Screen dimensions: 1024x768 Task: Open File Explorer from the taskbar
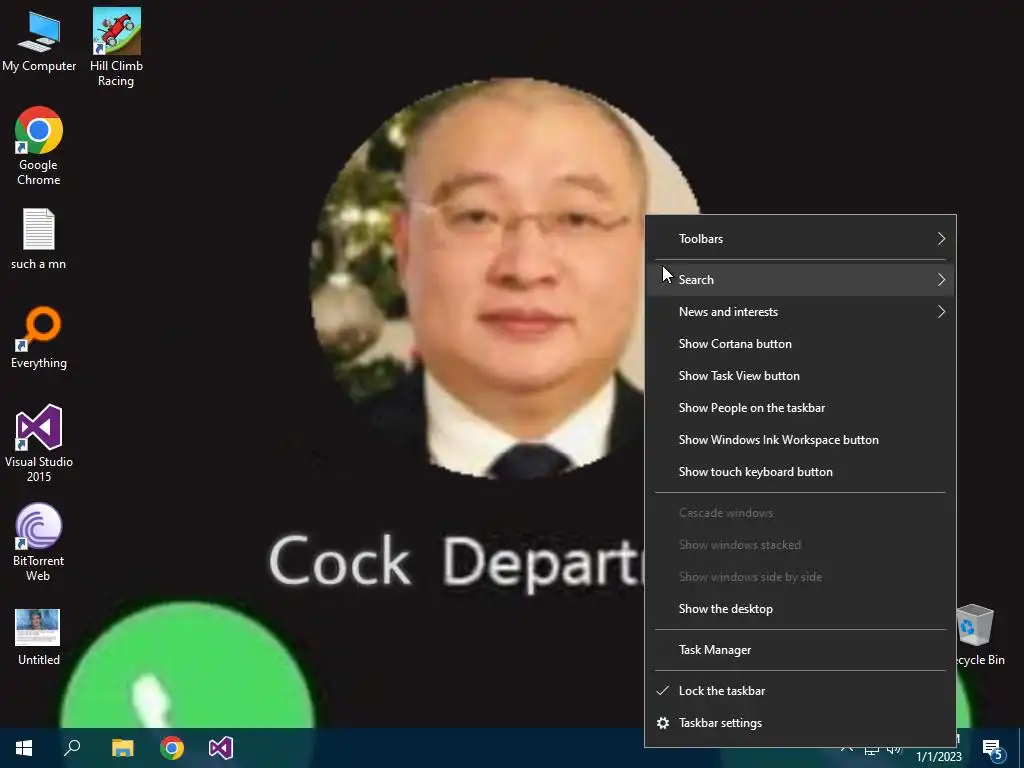(122, 748)
